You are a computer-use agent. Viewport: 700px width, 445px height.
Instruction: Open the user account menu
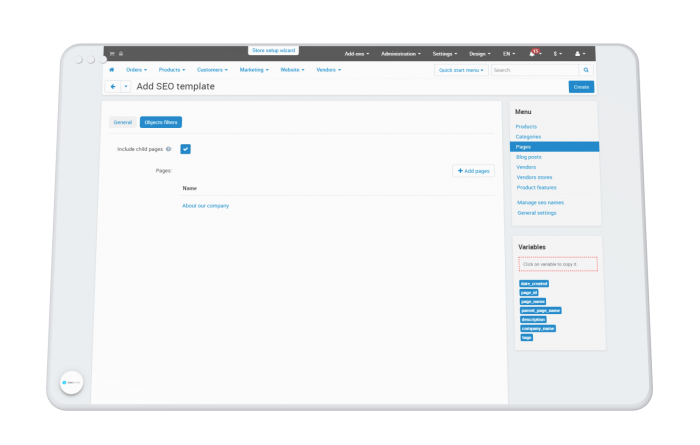point(580,54)
